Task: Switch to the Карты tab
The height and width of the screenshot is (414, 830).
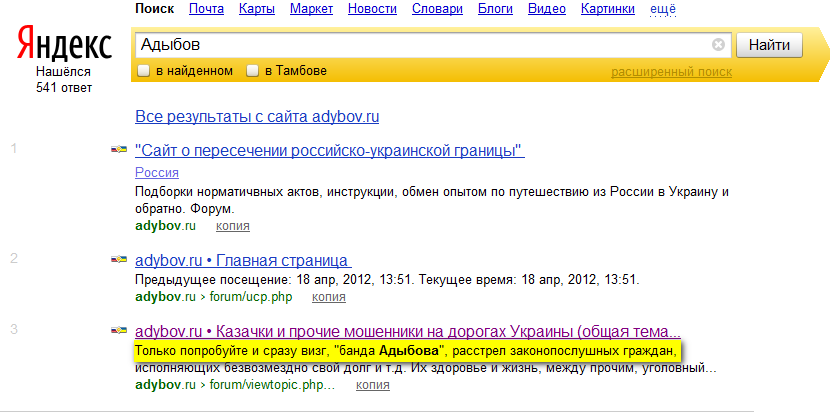Action: click(256, 9)
